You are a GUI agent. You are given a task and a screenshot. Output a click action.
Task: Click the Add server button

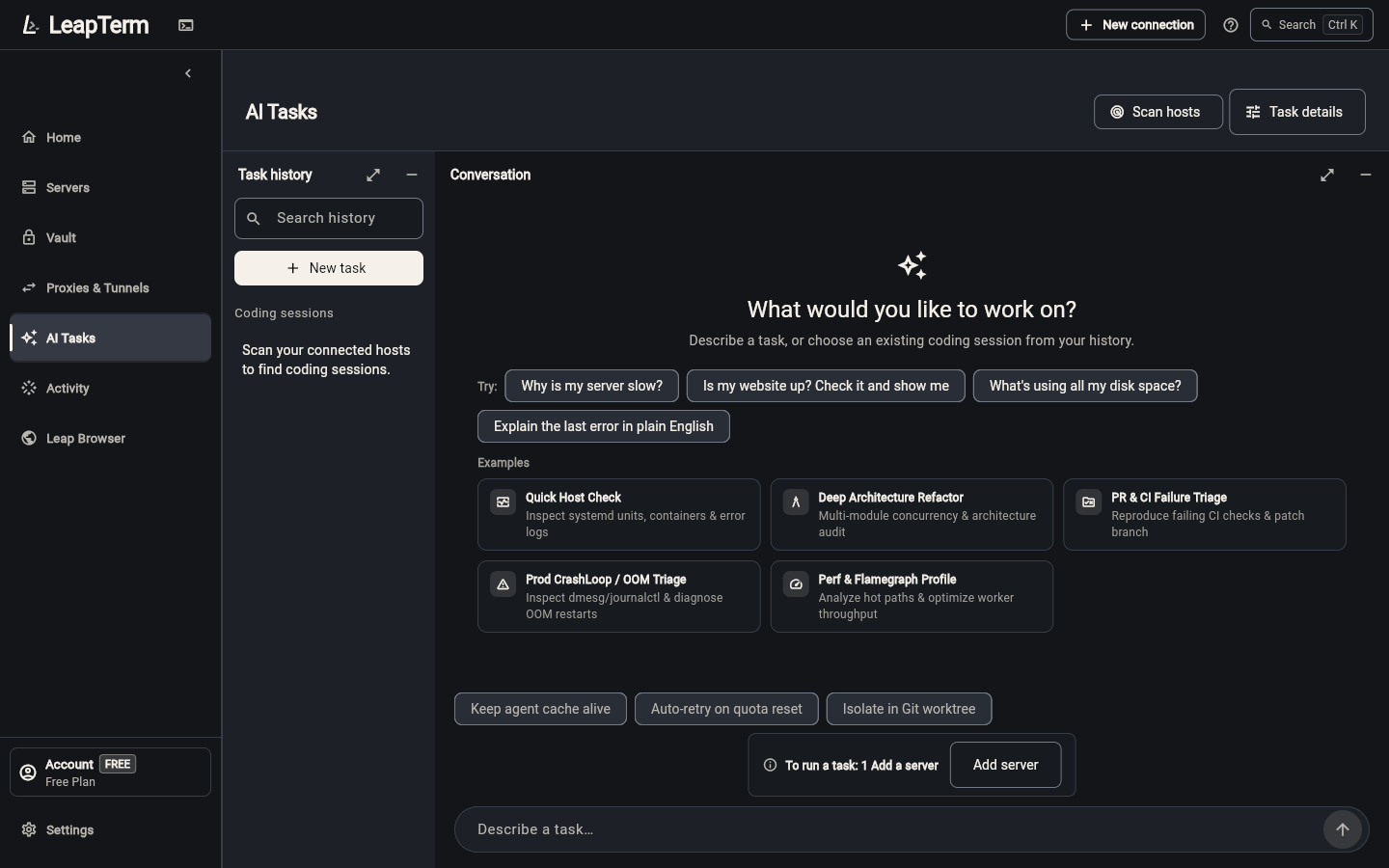point(1006,765)
